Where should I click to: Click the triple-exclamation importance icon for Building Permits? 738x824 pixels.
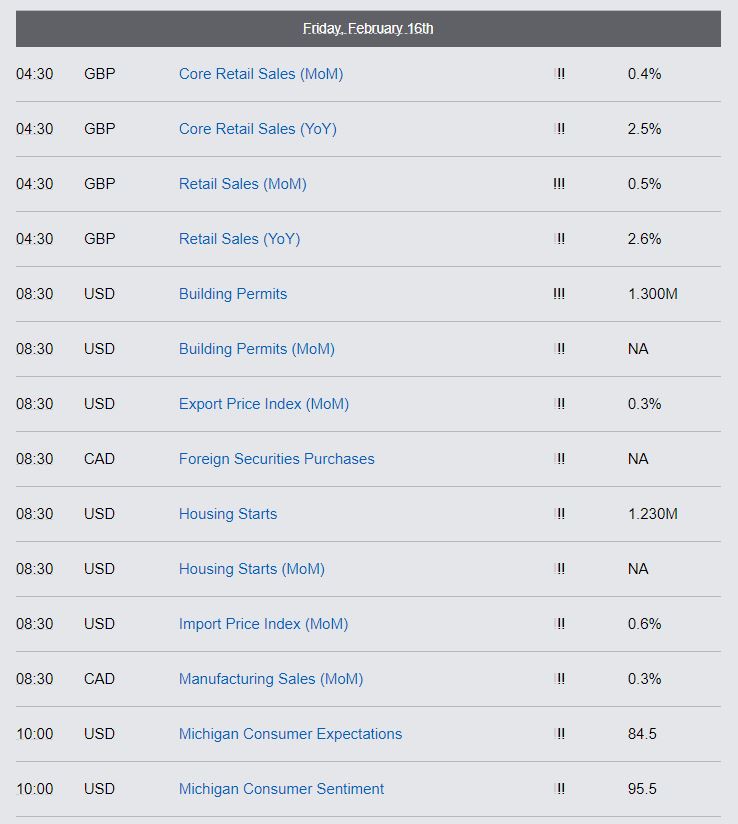(559, 294)
